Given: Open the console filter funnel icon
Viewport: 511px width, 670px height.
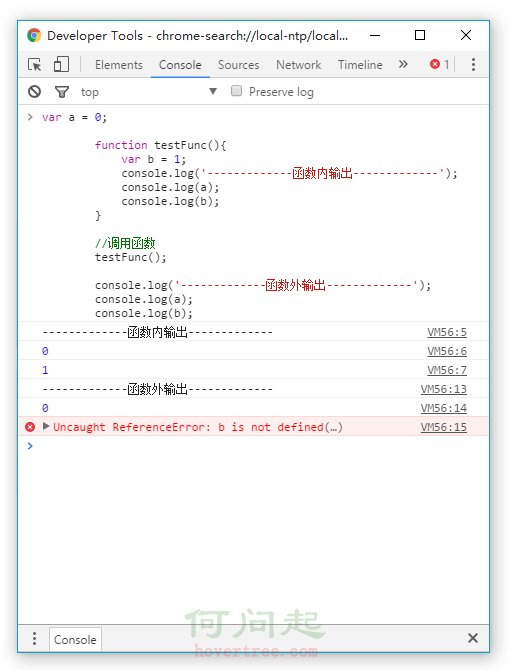Looking at the screenshot, I should [62, 91].
